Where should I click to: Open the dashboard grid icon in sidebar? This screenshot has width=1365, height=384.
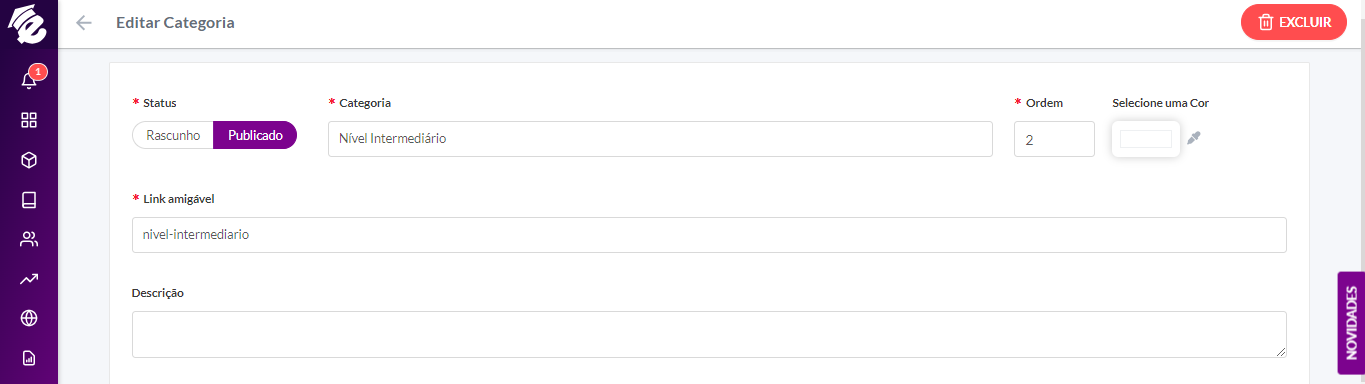[x=29, y=120]
